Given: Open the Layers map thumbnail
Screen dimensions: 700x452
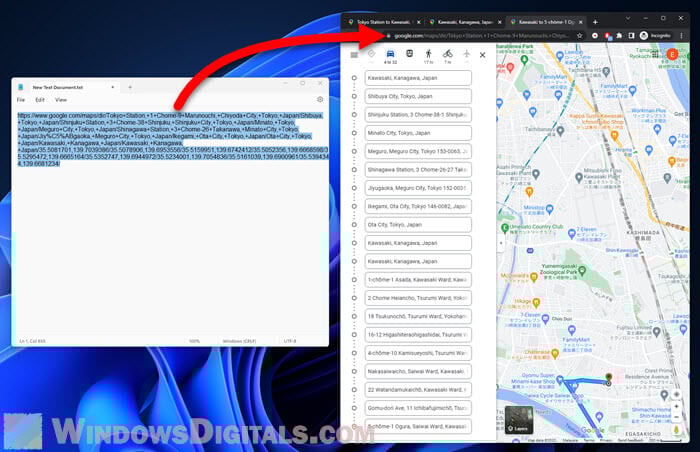Looking at the screenshot, I should [x=519, y=420].
